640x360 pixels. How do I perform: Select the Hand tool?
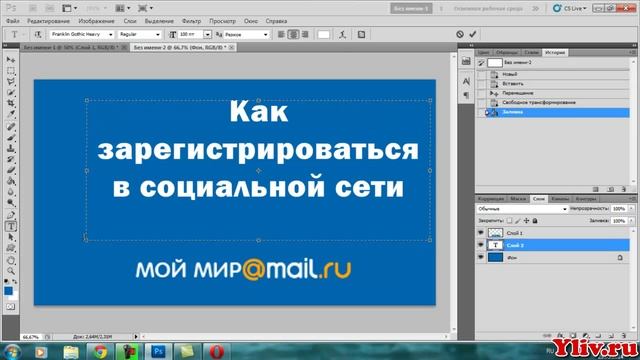point(11,260)
